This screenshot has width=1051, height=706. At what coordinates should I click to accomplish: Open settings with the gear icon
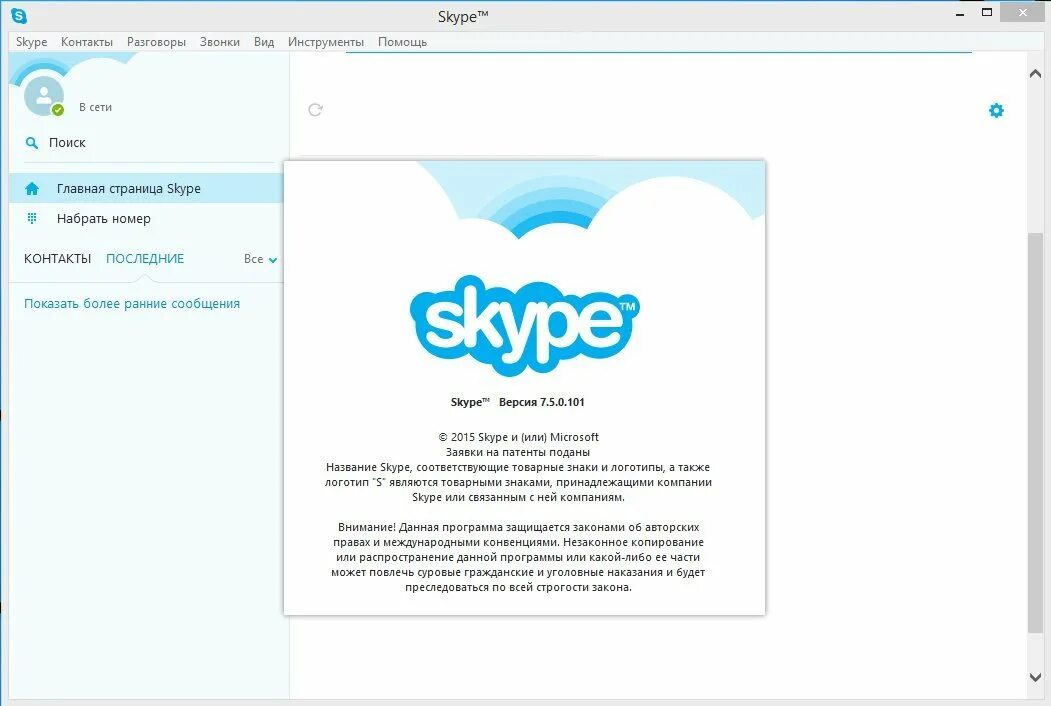point(997,110)
